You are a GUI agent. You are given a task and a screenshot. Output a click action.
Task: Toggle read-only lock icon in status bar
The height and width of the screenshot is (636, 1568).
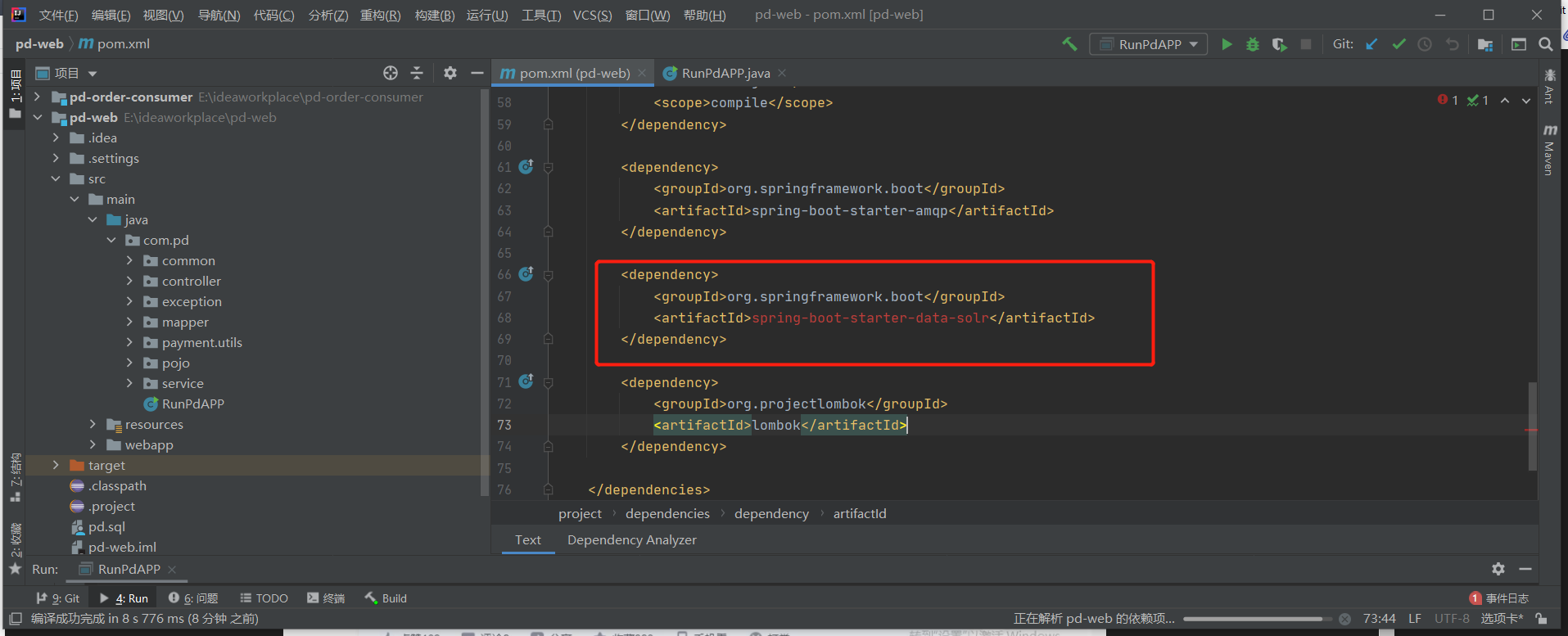(1542, 619)
